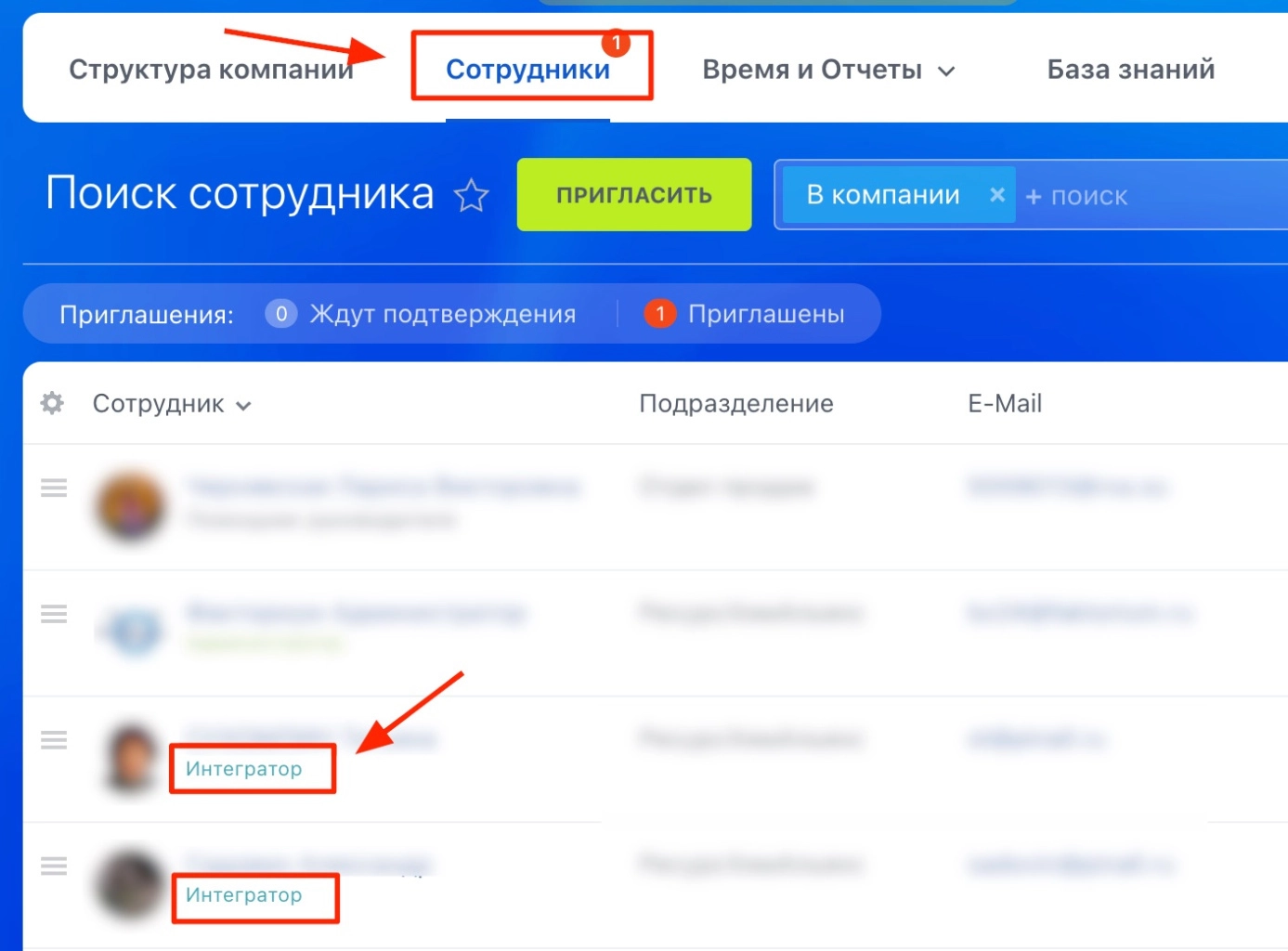Open row menu for first employee
Screen dimensions: 1288x951
pyautogui.click(x=54, y=488)
